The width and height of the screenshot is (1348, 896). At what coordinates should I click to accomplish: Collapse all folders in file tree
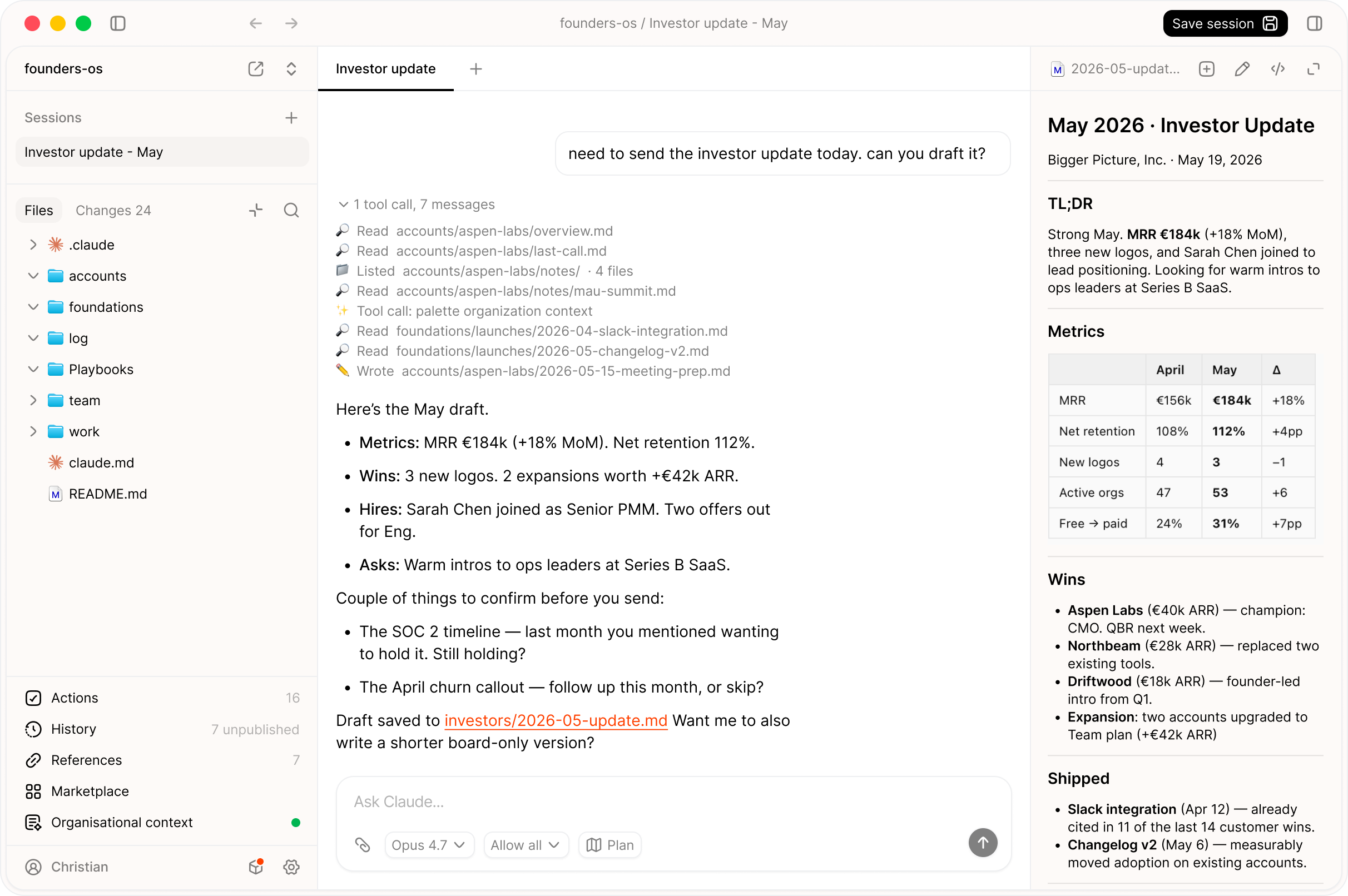pos(256,210)
